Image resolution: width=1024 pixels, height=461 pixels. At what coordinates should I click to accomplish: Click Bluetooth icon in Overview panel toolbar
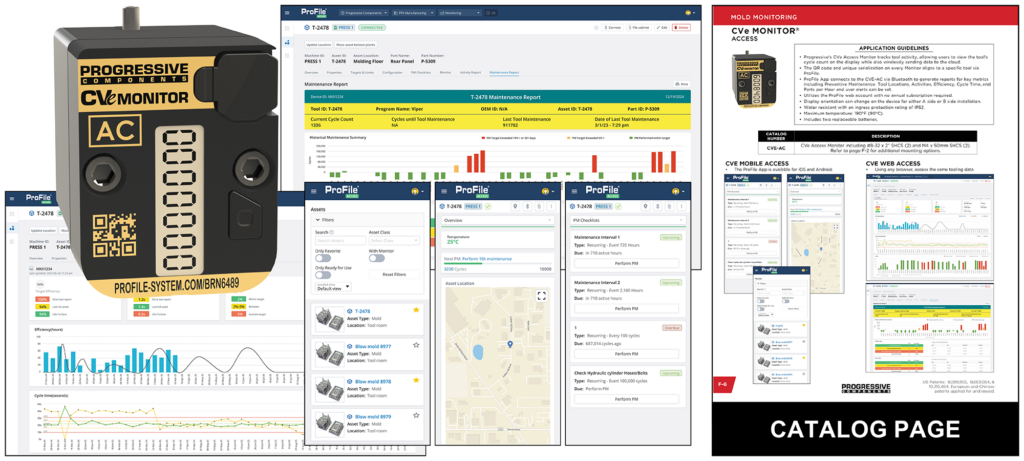pyautogui.click(x=528, y=206)
